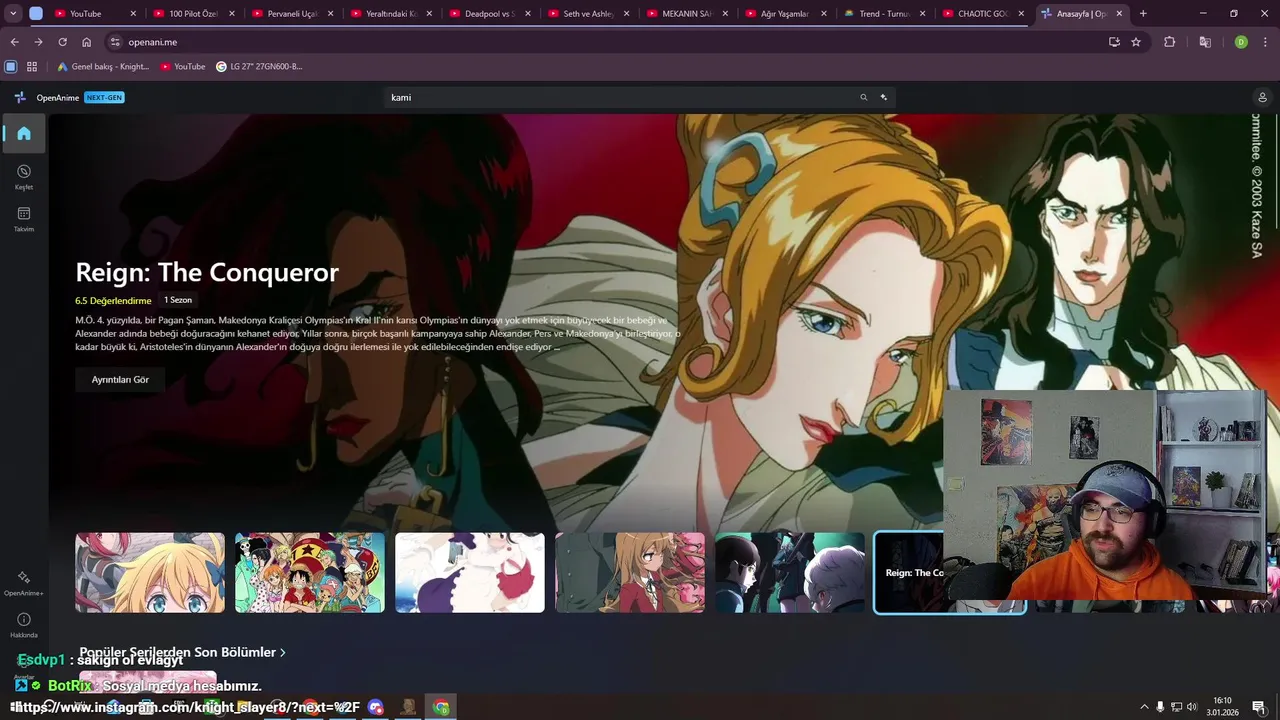Show hidden tray icons with the chevron
This screenshot has width=1280, height=720.
pos(1144,707)
